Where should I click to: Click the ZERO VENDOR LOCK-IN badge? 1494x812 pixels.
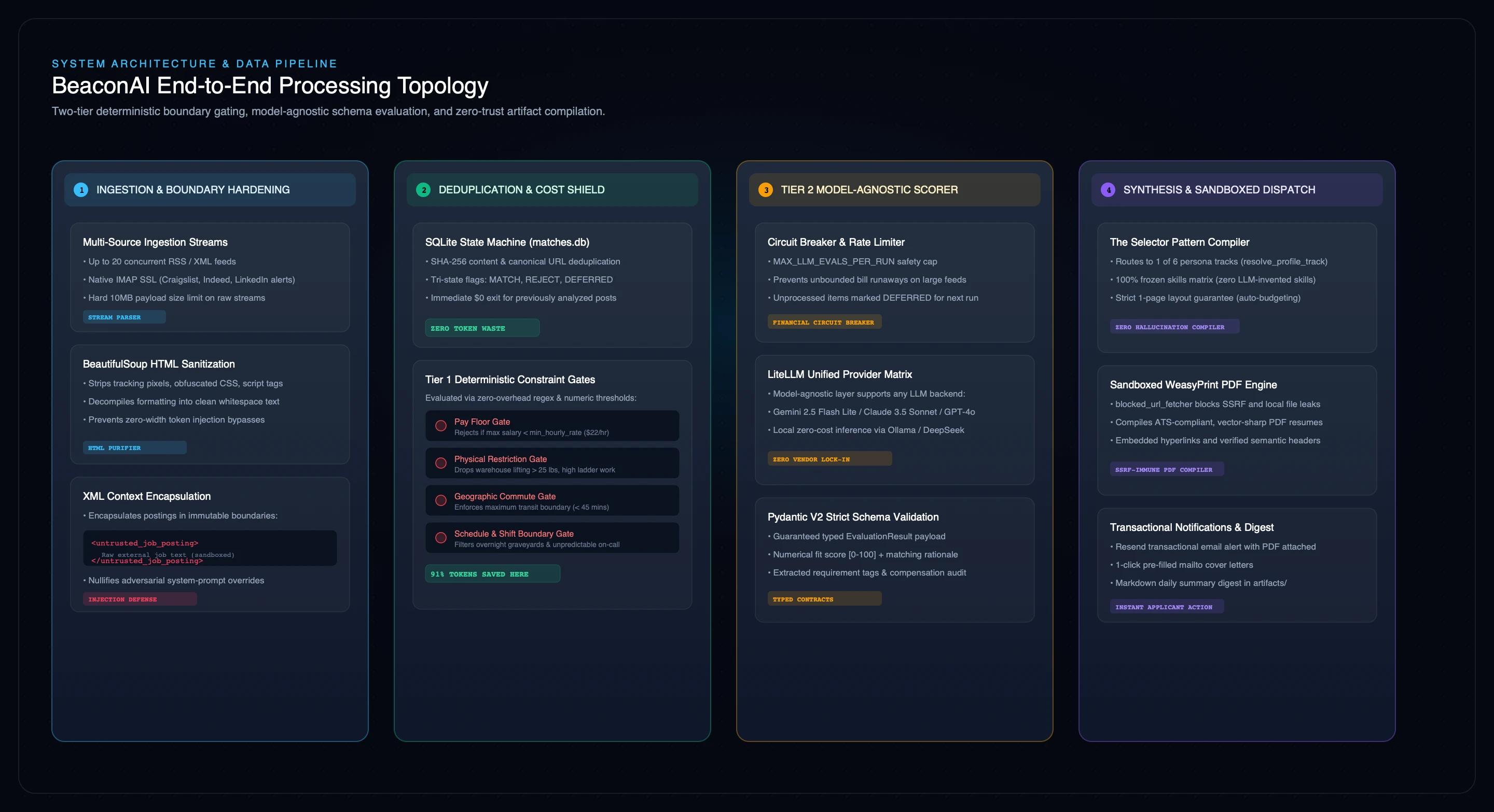(829, 459)
